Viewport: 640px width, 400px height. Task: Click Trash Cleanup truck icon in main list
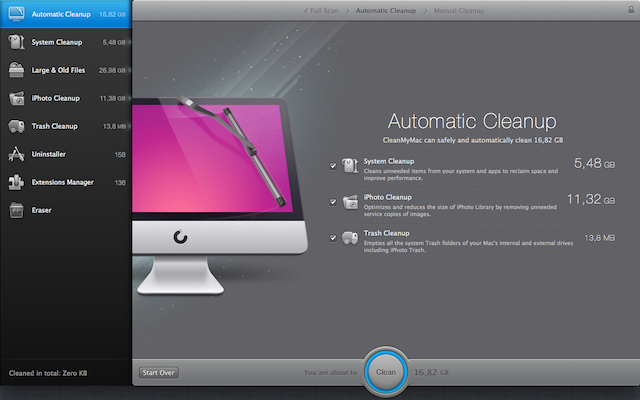[x=350, y=238]
